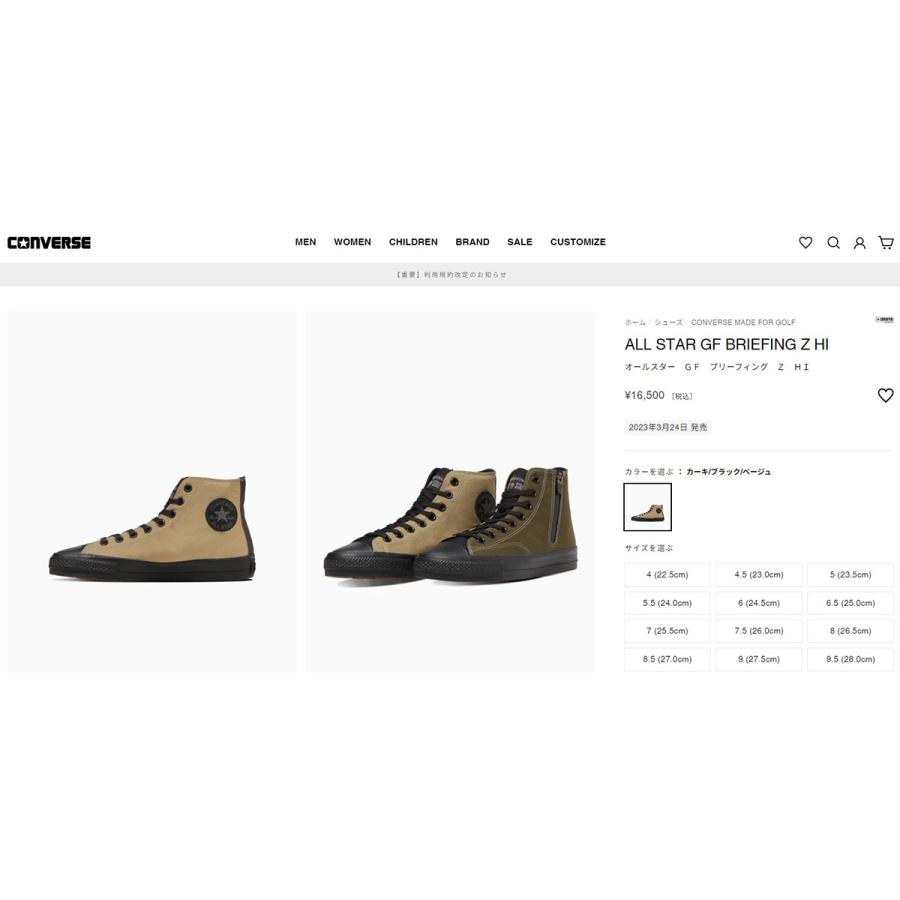Open the small brand badge above product title
Viewport: 900px width, 900px height.
pyautogui.click(x=885, y=320)
